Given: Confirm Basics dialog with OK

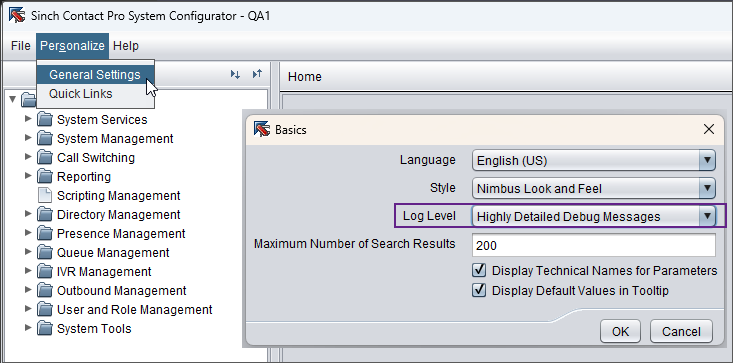Looking at the screenshot, I should click(x=620, y=331).
